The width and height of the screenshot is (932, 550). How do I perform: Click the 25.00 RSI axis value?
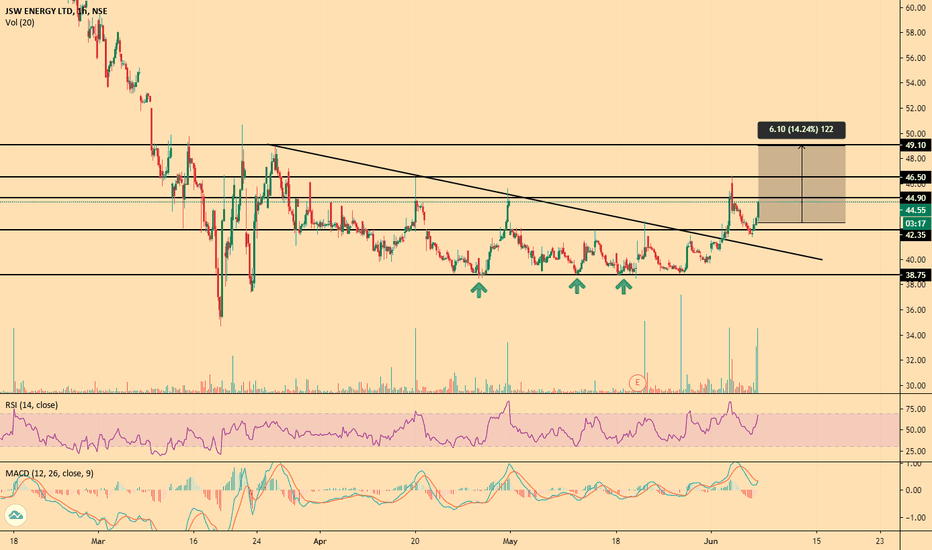(x=915, y=451)
